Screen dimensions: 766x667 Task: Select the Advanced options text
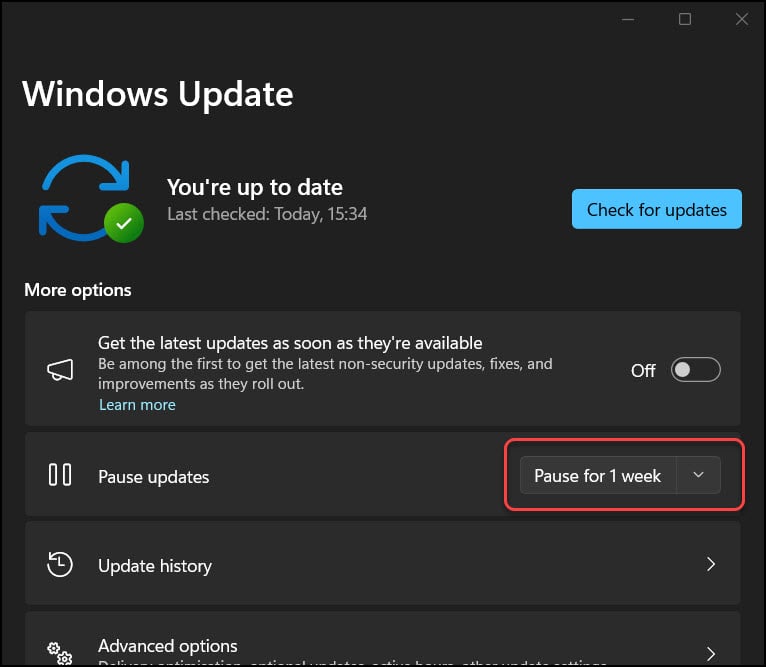[168, 646]
